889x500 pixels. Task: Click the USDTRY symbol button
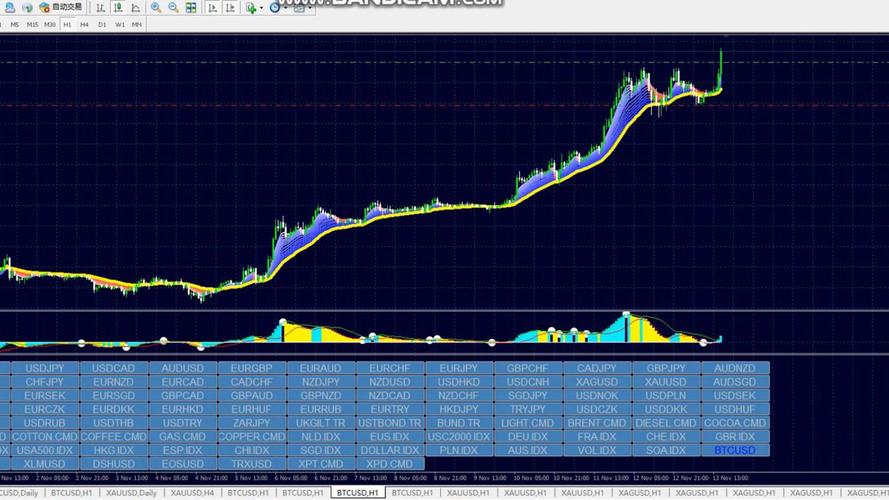pos(183,423)
